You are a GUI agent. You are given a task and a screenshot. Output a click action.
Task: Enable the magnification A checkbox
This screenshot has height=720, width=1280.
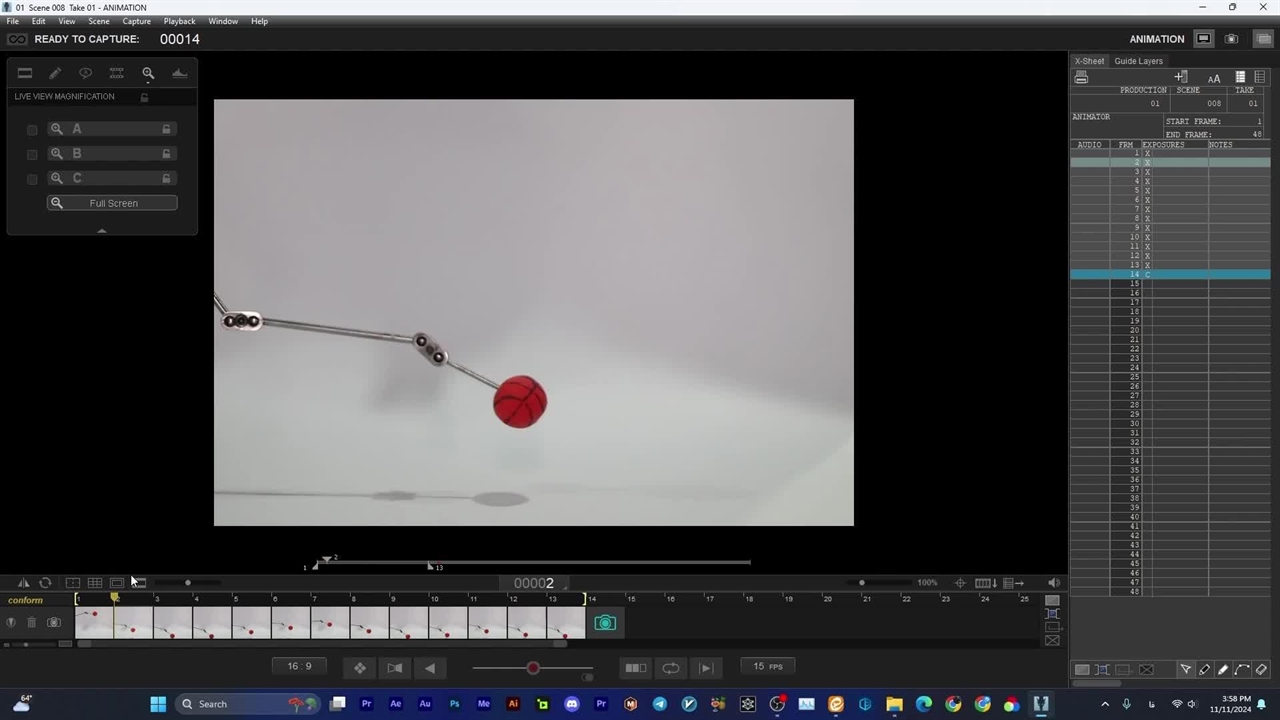(x=32, y=130)
